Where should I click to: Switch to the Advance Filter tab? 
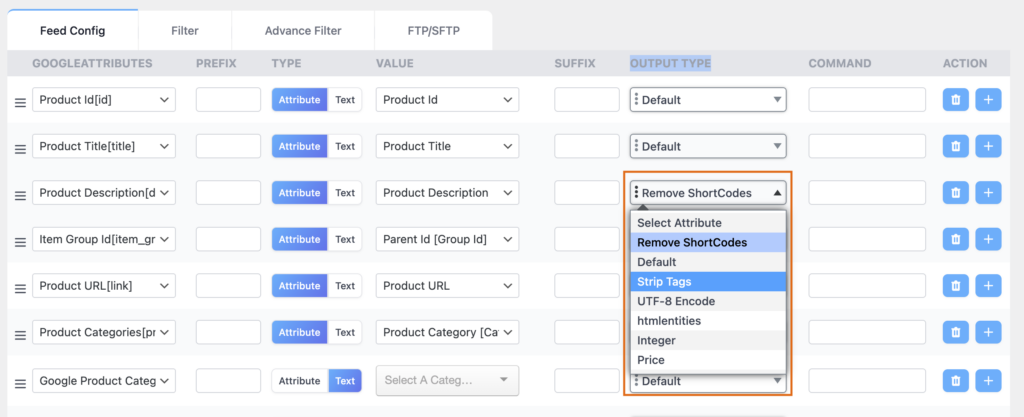(x=302, y=31)
